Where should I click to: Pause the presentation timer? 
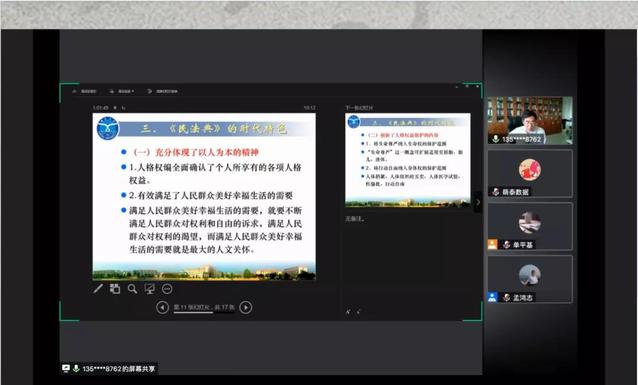click(115, 108)
